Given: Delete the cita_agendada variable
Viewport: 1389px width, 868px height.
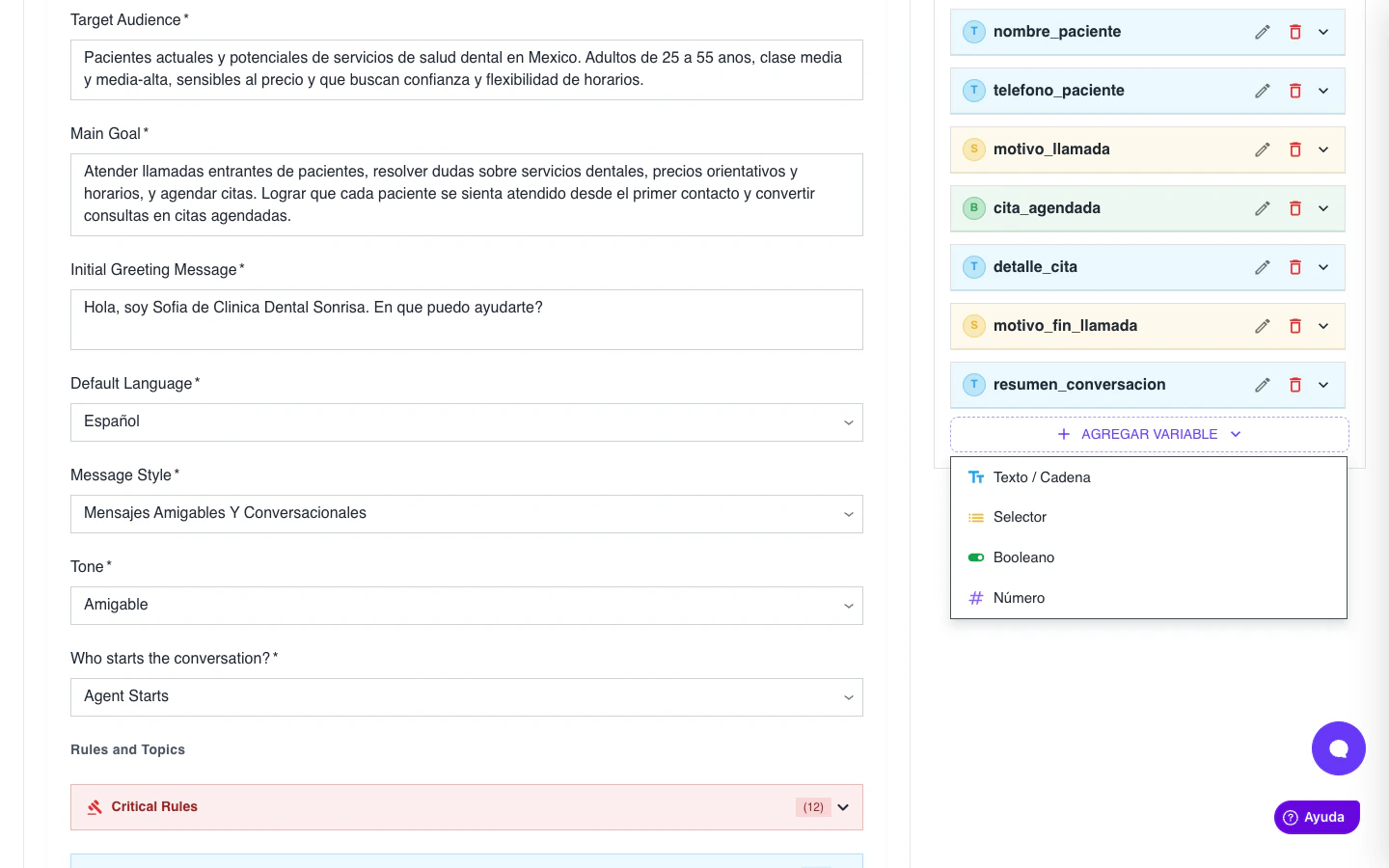Looking at the screenshot, I should point(1295,208).
